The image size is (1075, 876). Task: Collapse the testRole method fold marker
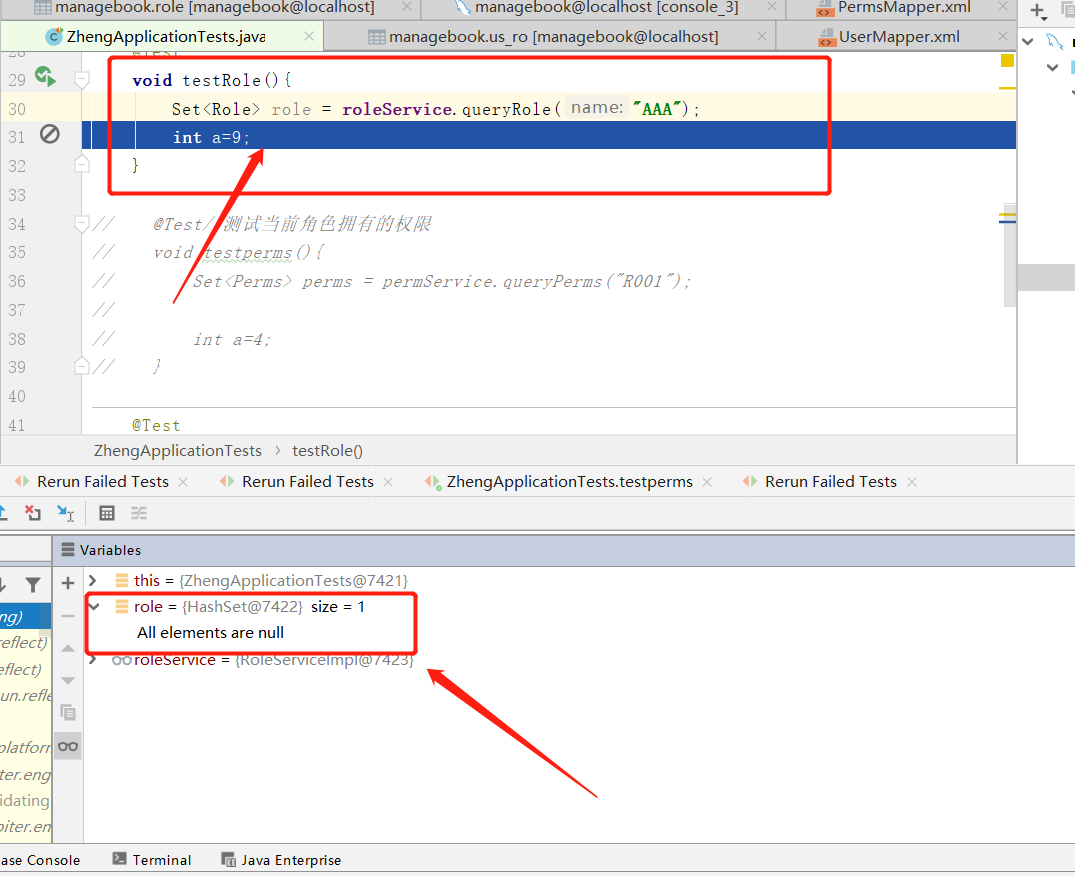82,80
